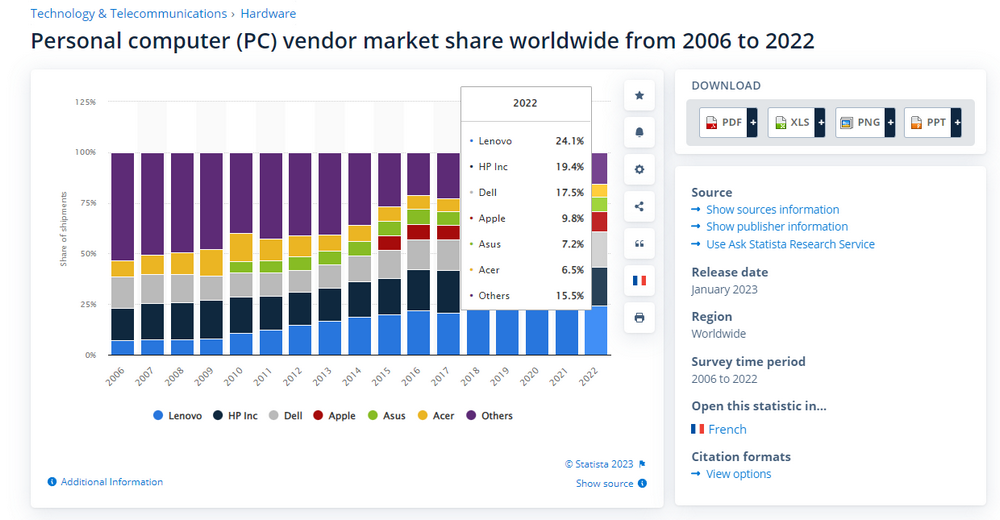1000x520 pixels.
Task: Click the Worldwide region text
Action: click(x=719, y=334)
